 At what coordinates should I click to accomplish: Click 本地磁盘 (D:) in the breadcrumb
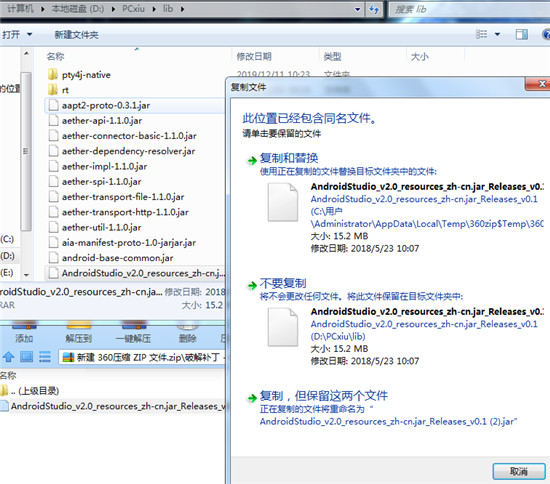pyautogui.click(x=78, y=9)
